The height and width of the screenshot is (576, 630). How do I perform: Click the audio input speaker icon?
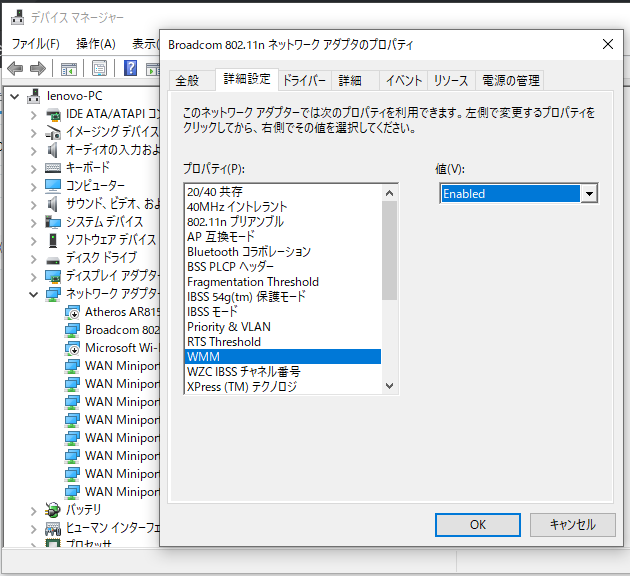pyautogui.click(x=52, y=150)
